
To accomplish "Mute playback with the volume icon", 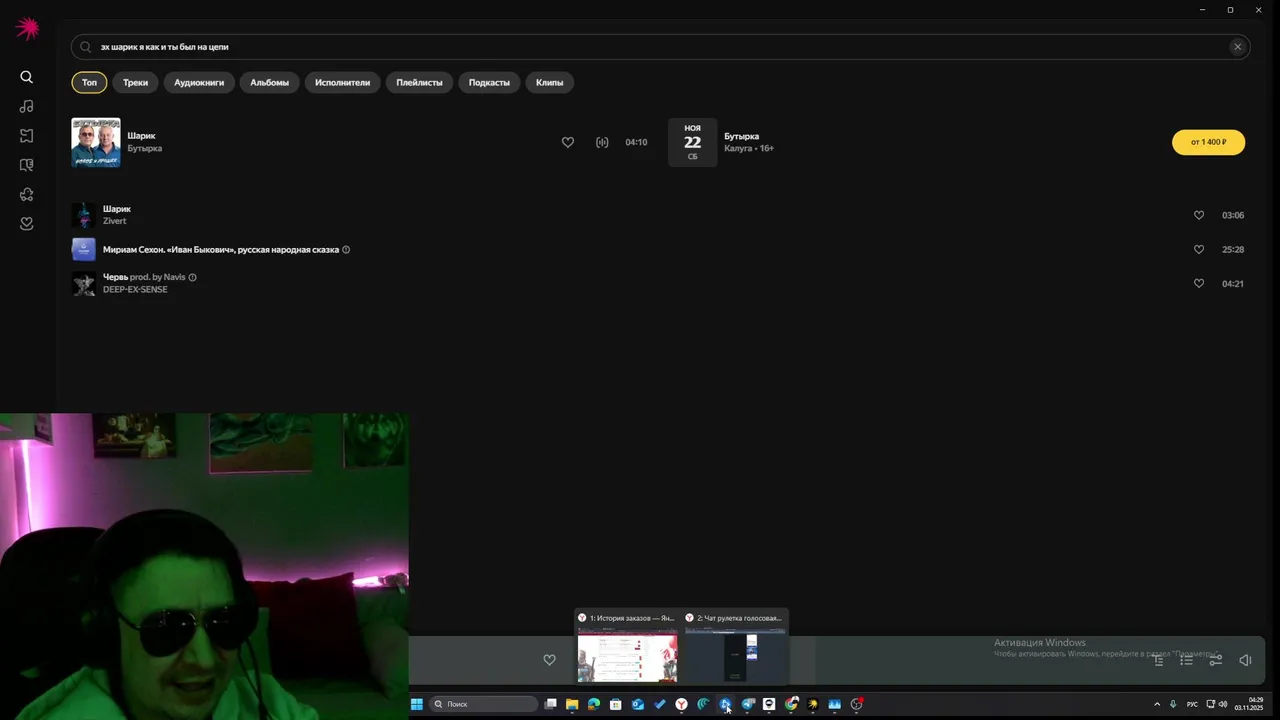I will click(1245, 660).
